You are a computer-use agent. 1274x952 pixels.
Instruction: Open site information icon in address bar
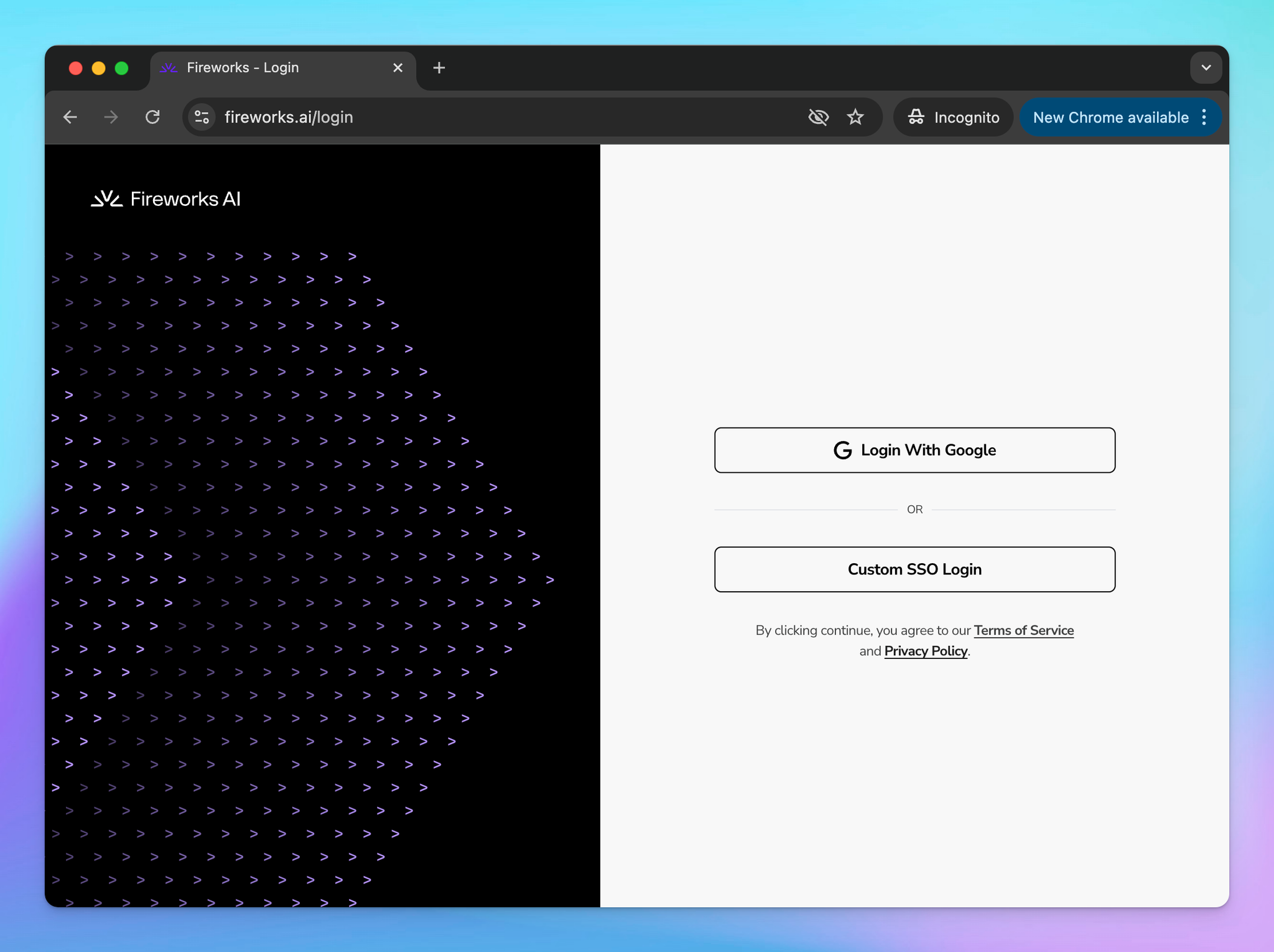tap(202, 117)
